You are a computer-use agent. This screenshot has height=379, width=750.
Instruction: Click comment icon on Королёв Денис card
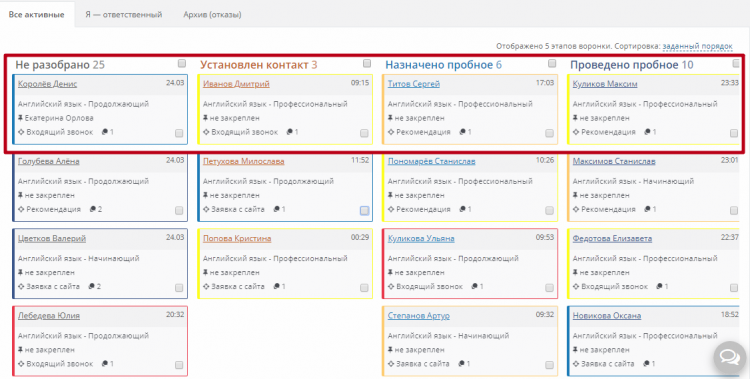click(105, 132)
